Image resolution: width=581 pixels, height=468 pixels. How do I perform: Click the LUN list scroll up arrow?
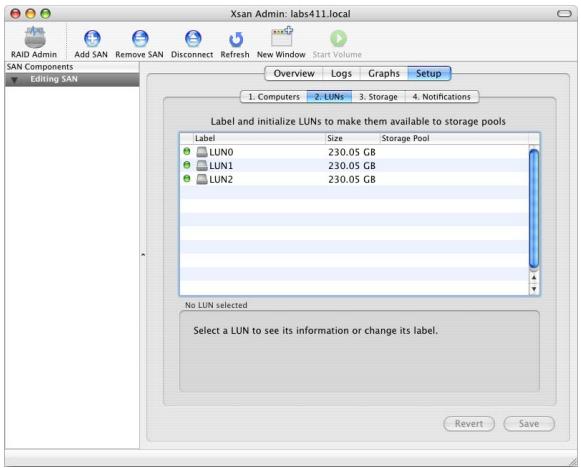[x=534, y=277]
